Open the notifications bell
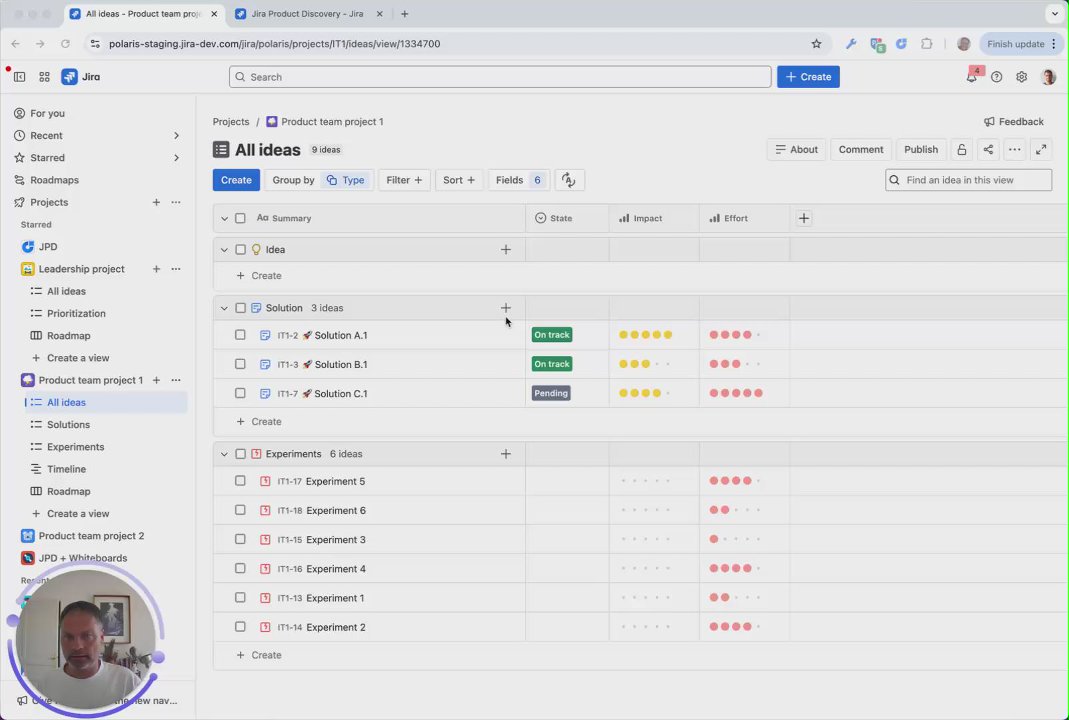This screenshot has width=1069, height=720. tap(972, 77)
